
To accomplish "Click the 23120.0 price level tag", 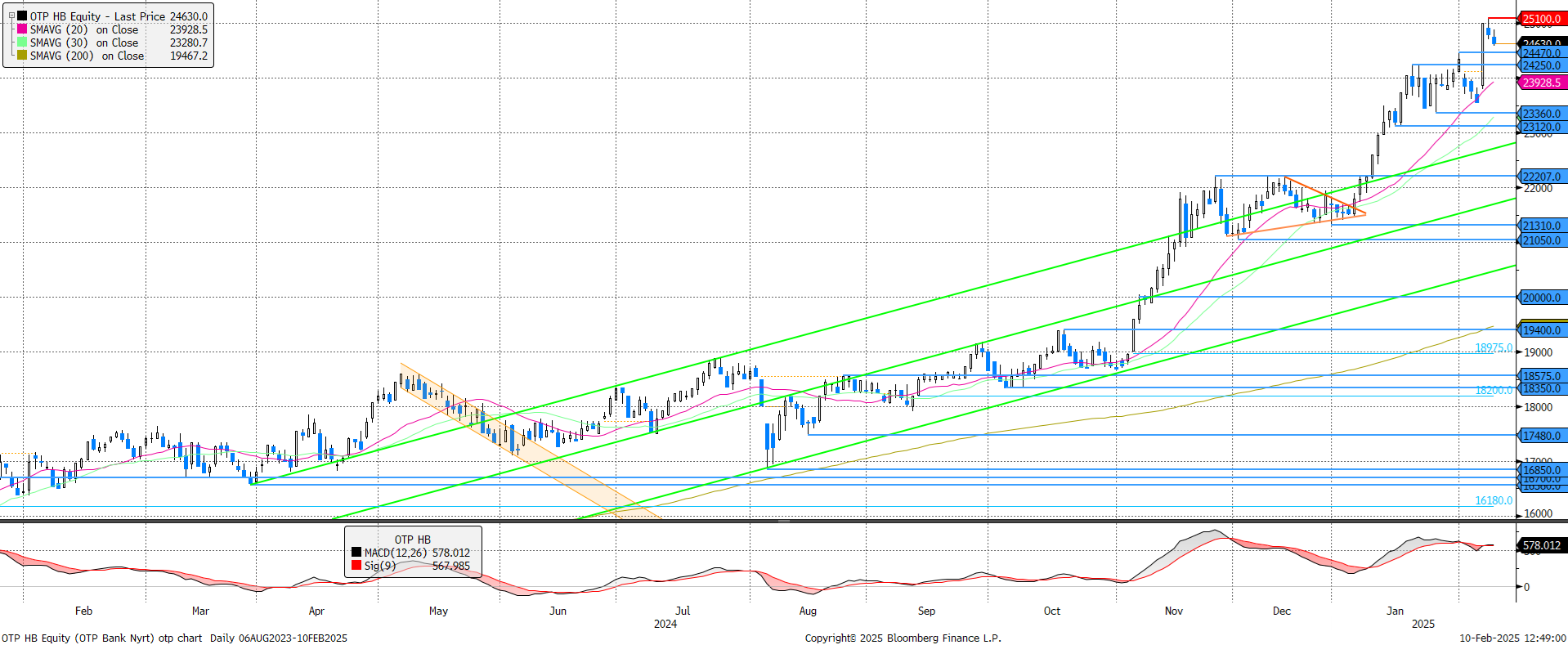I will click(x=1541, y=127).
